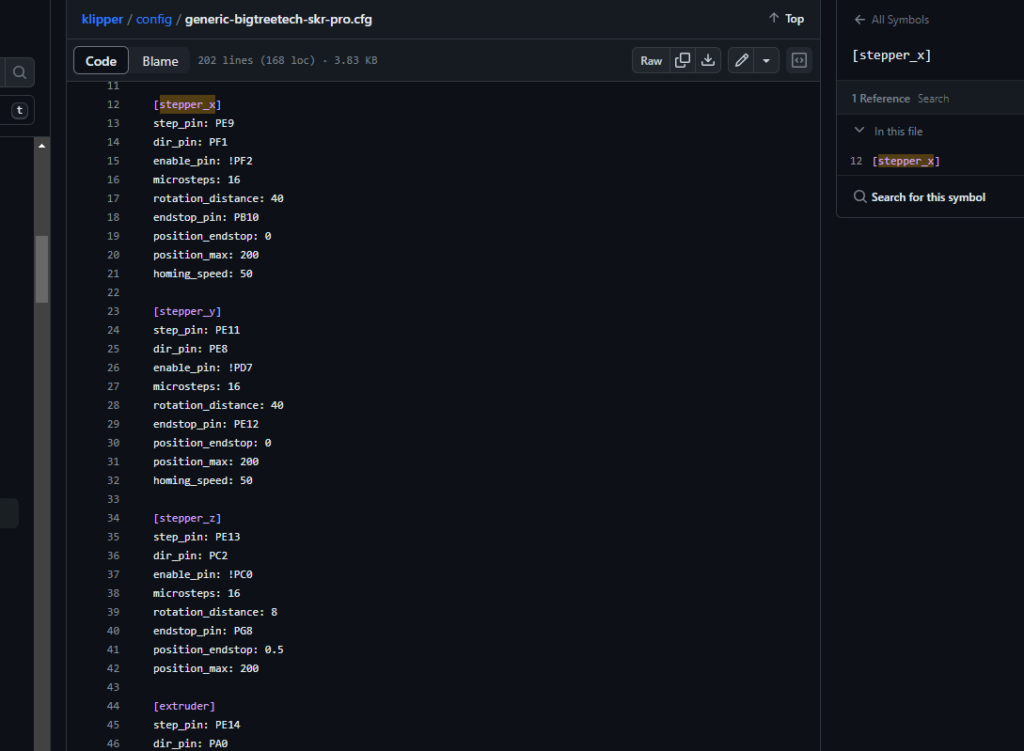Click 'step_pin: PE9' line

193,123
